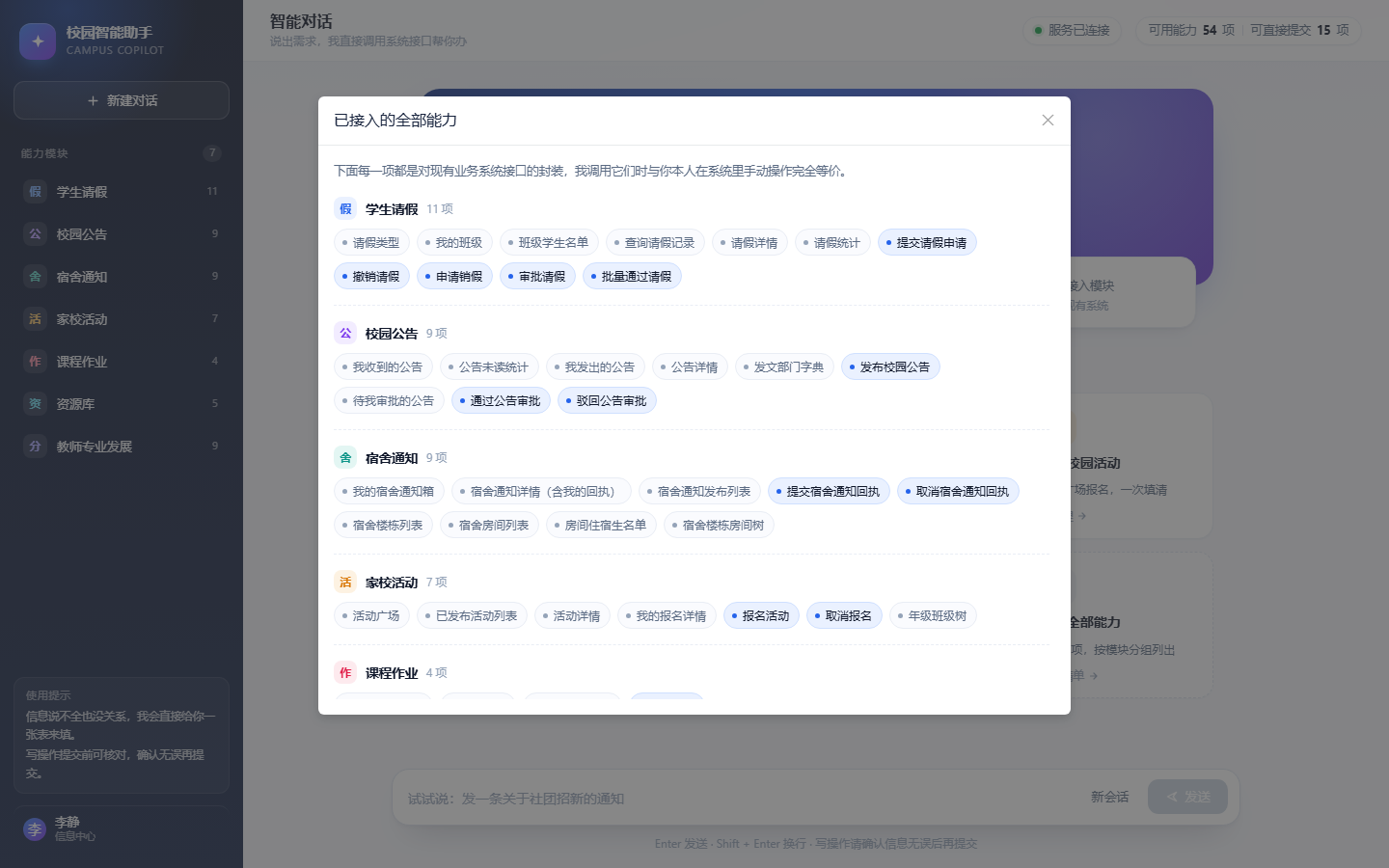Screen dimensions: 1389x868
Task: Click the 查询请假记录 chip
Action: pos(656,243)
